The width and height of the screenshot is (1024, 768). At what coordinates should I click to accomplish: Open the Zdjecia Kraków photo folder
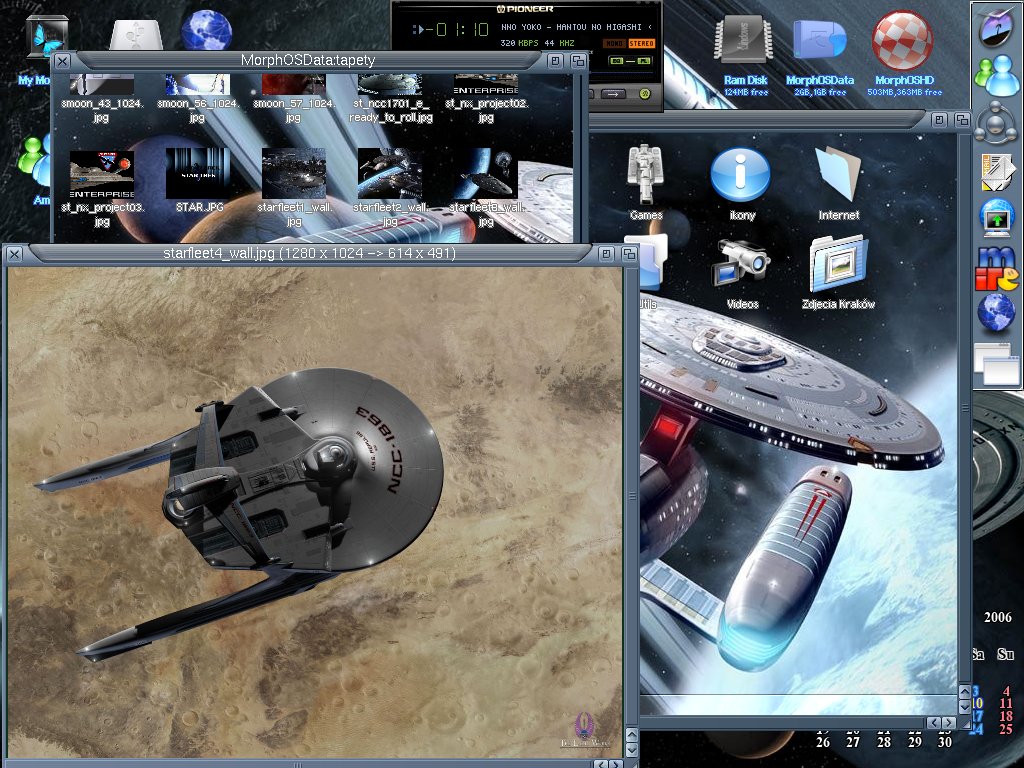pos(839,264)
